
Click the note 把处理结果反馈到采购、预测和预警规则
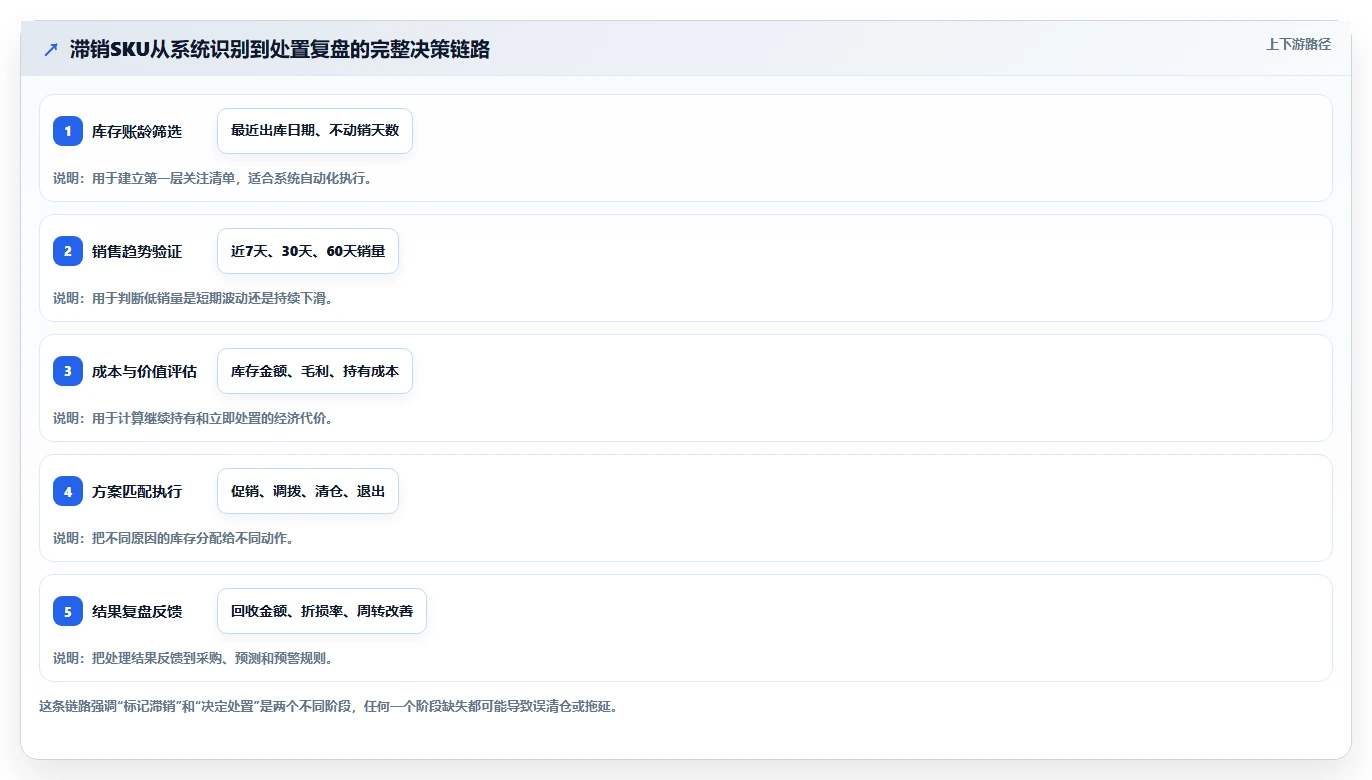193,658
